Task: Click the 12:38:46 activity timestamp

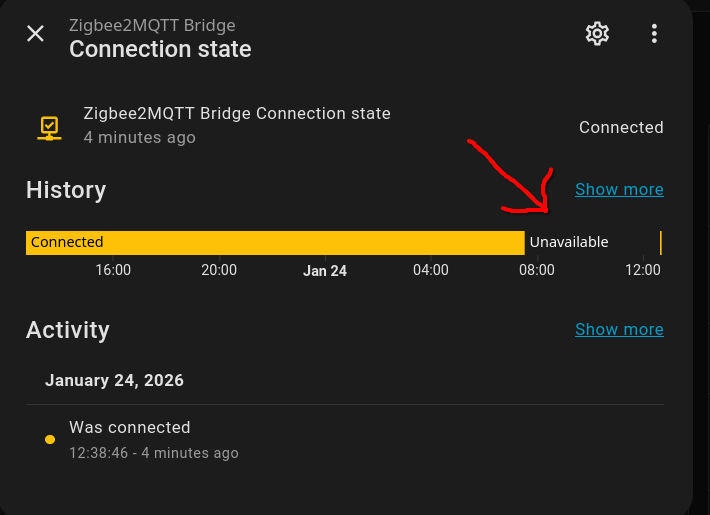Action: click(x=100, y=453)
